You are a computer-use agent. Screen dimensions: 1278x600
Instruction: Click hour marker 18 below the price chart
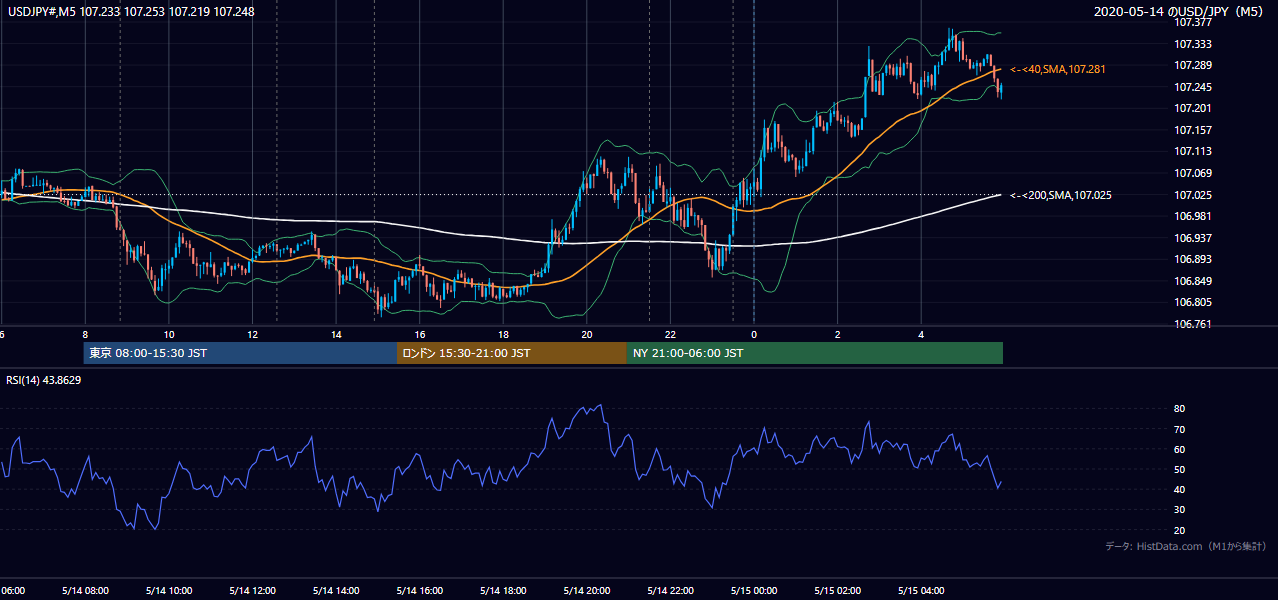click(503, 335)
